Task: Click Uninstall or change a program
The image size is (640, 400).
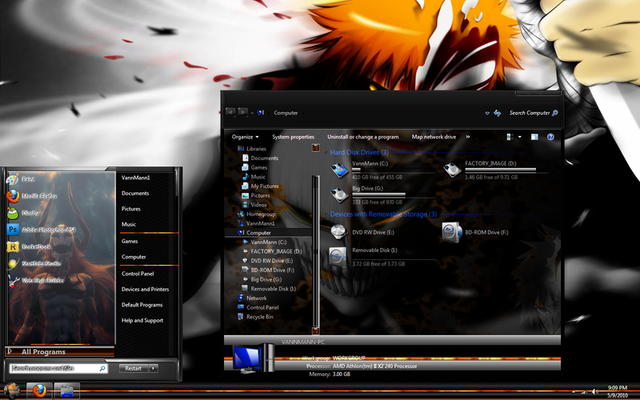Action: pyautogui.click(x=363, y=137)
